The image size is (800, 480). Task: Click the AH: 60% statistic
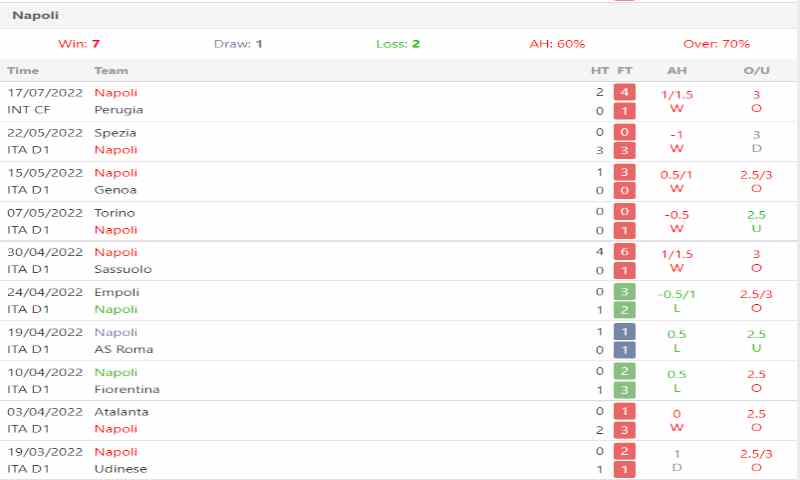557,44
